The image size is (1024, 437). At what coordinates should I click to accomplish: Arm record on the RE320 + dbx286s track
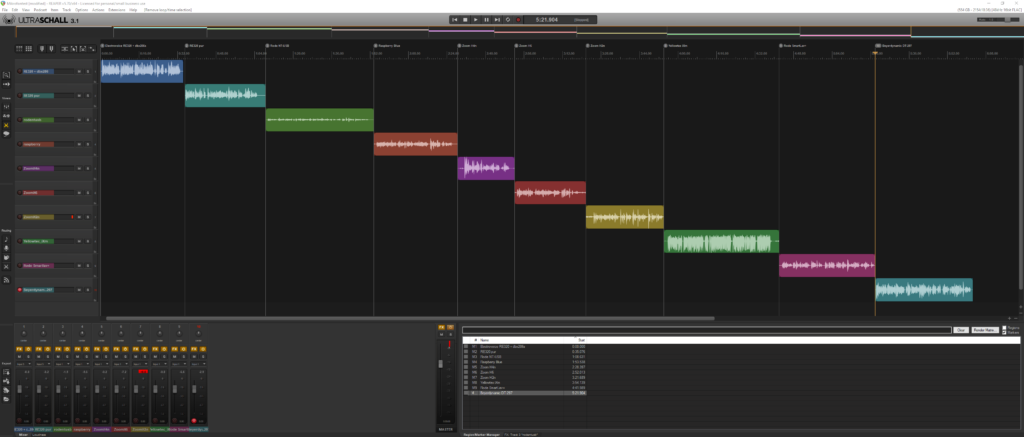click(20, 71)
